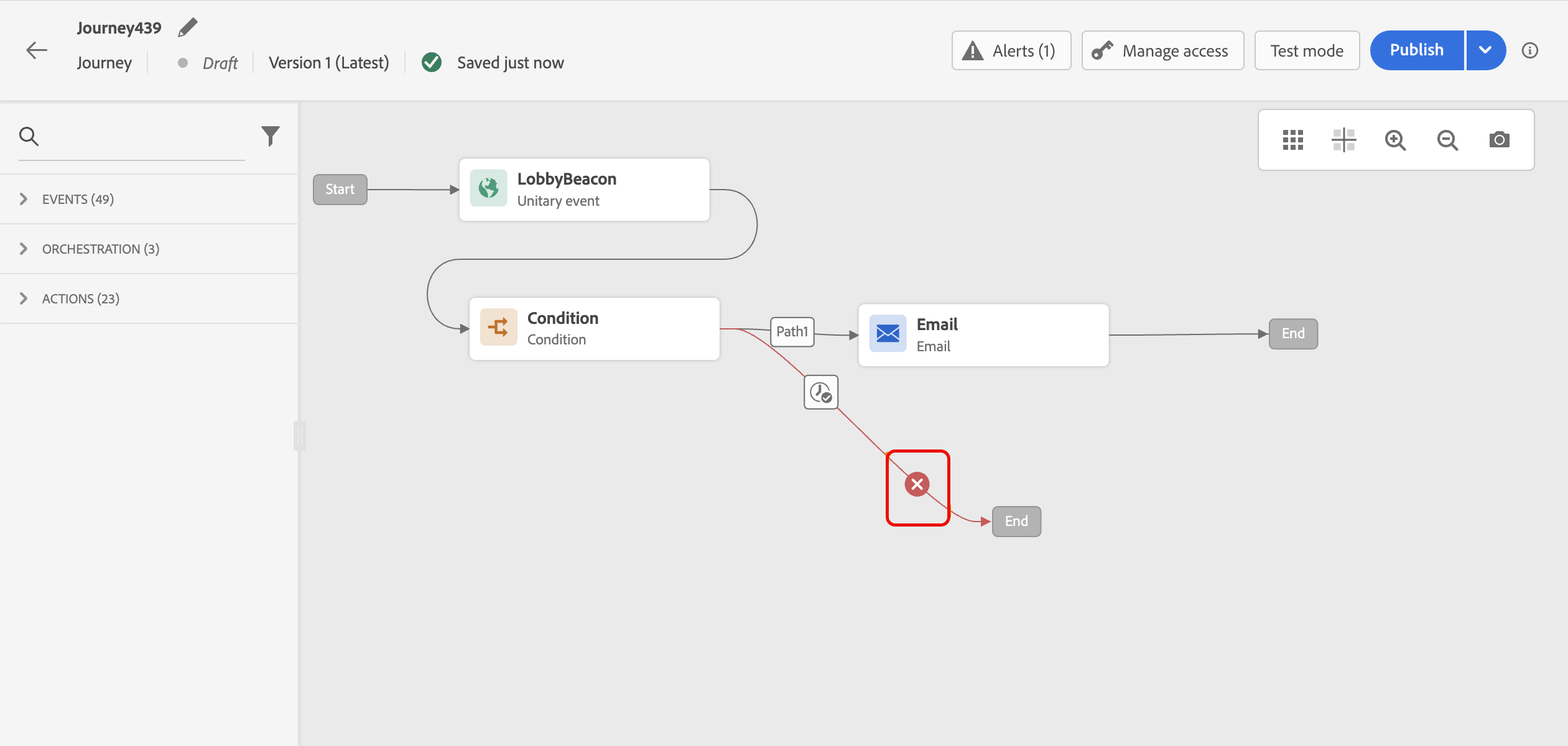The height and width of the screenshot is (746, 1568).
Task: Click the palette search field
Action: coord(143,137)
